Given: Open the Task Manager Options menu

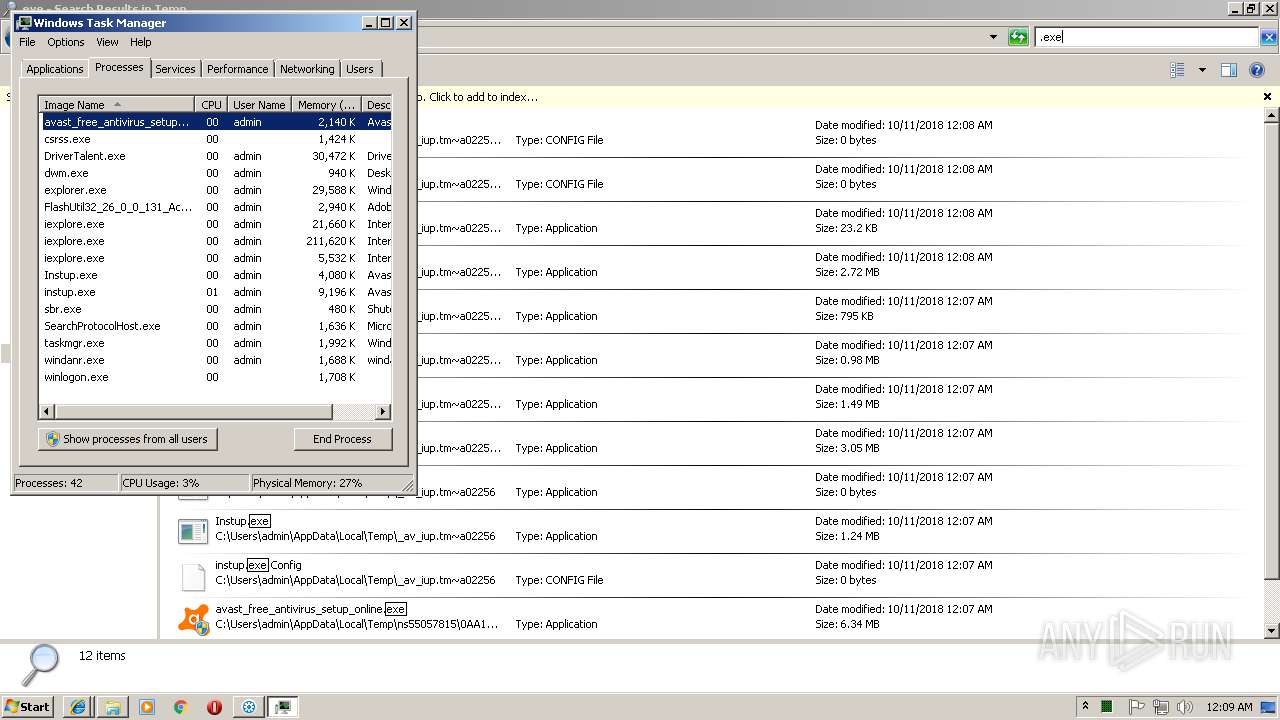Looking at the screenshot, I should pyautogui.click(x=66, y=42).
